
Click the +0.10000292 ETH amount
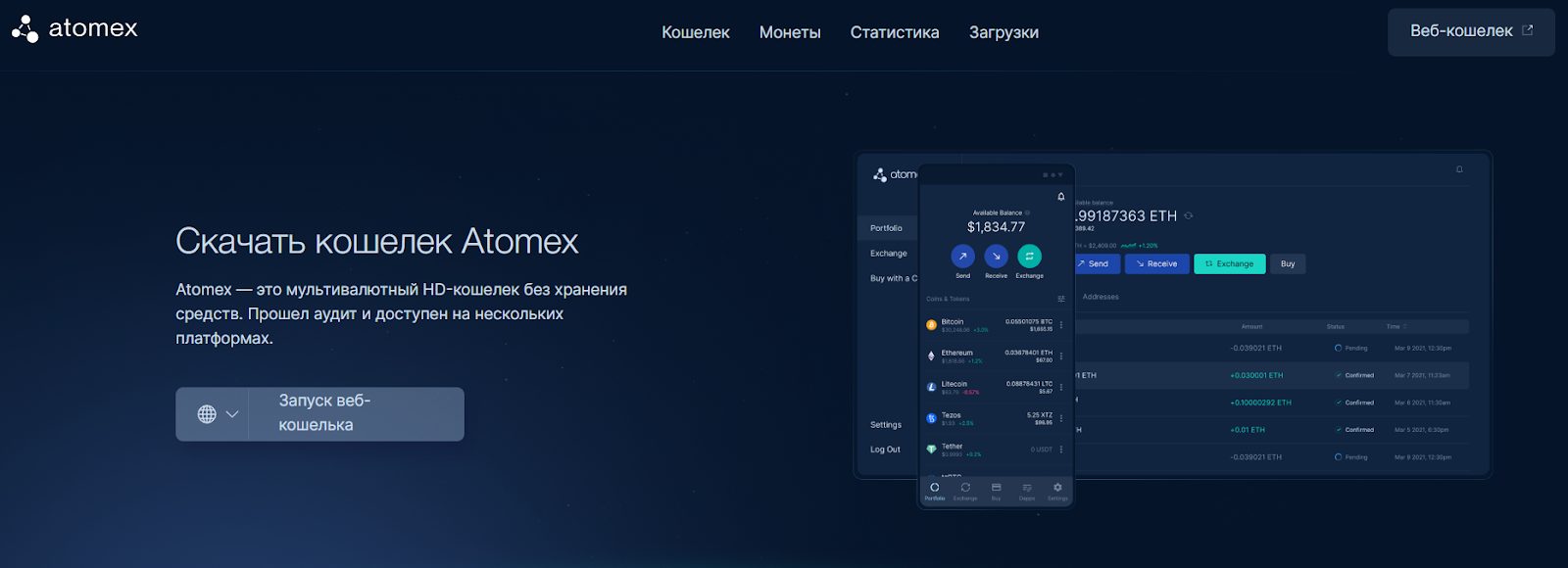pyautogui.click(x=1261, y=402)
